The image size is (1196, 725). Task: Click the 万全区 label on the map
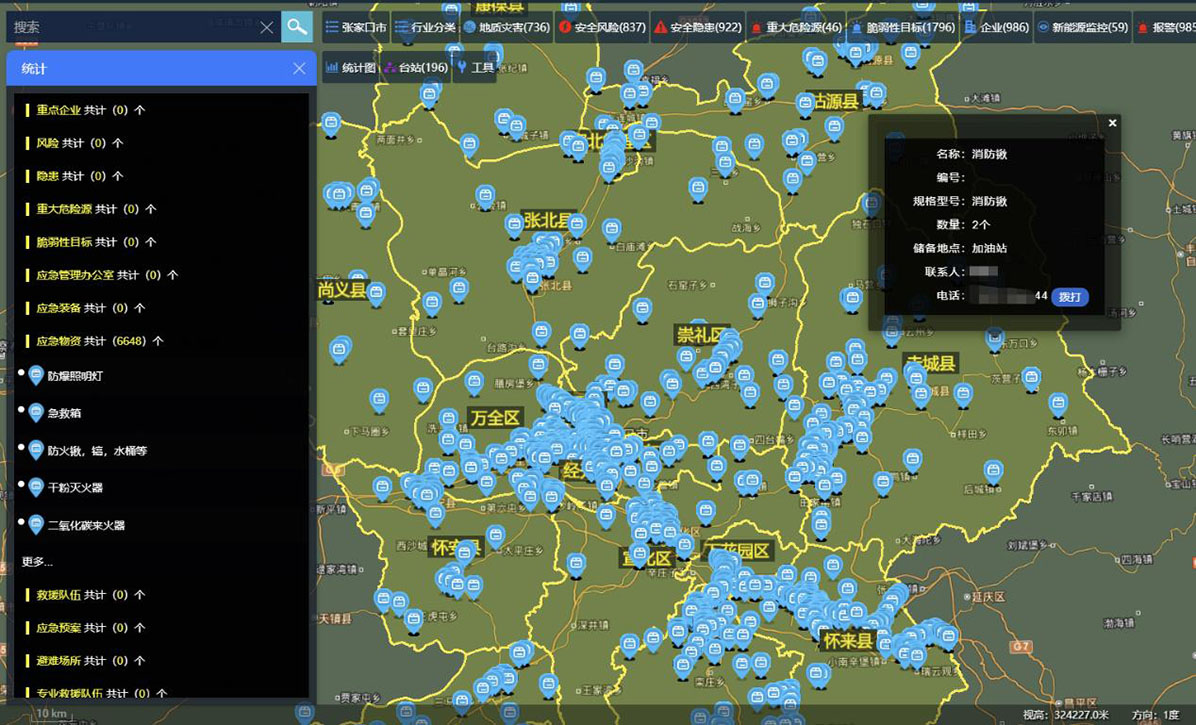[x=495, y=418]
